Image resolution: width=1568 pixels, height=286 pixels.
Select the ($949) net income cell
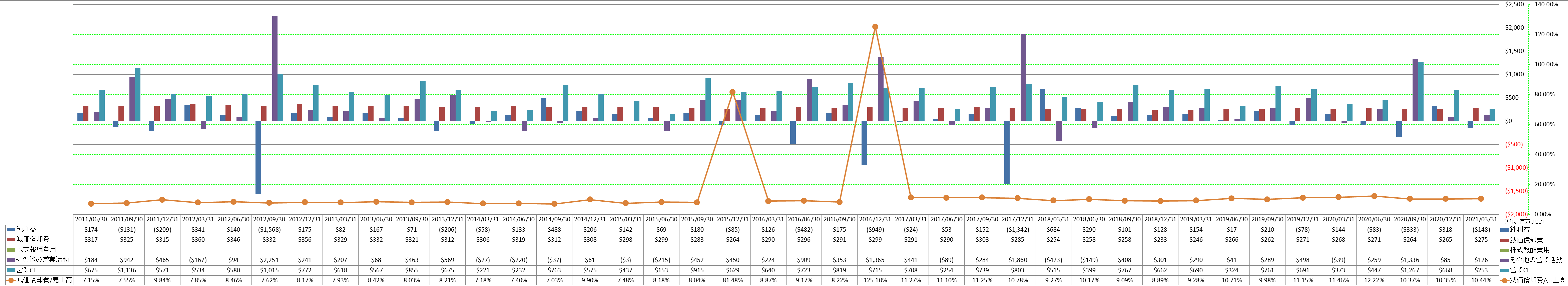pos(875,230)
